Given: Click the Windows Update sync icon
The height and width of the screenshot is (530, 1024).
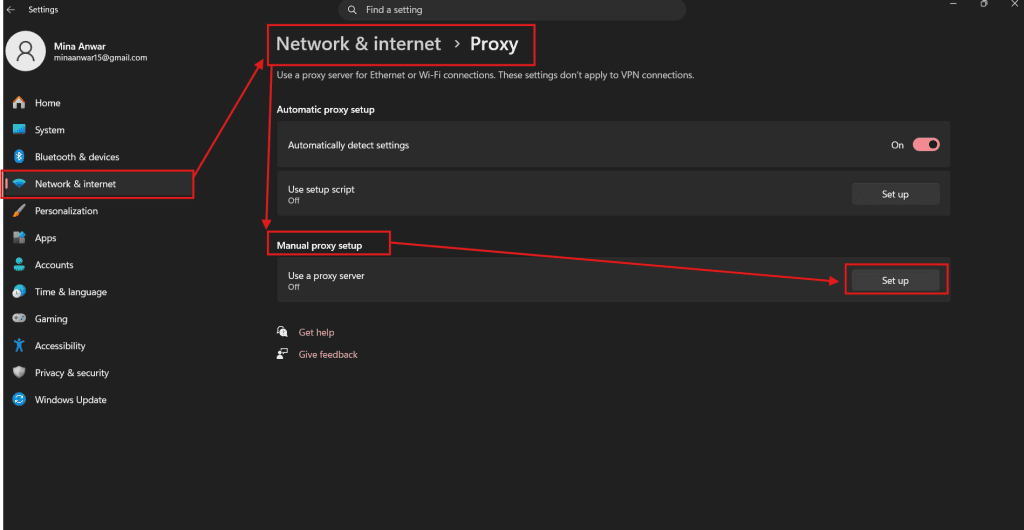Looking at the screenshot, I should coord(19,399).
